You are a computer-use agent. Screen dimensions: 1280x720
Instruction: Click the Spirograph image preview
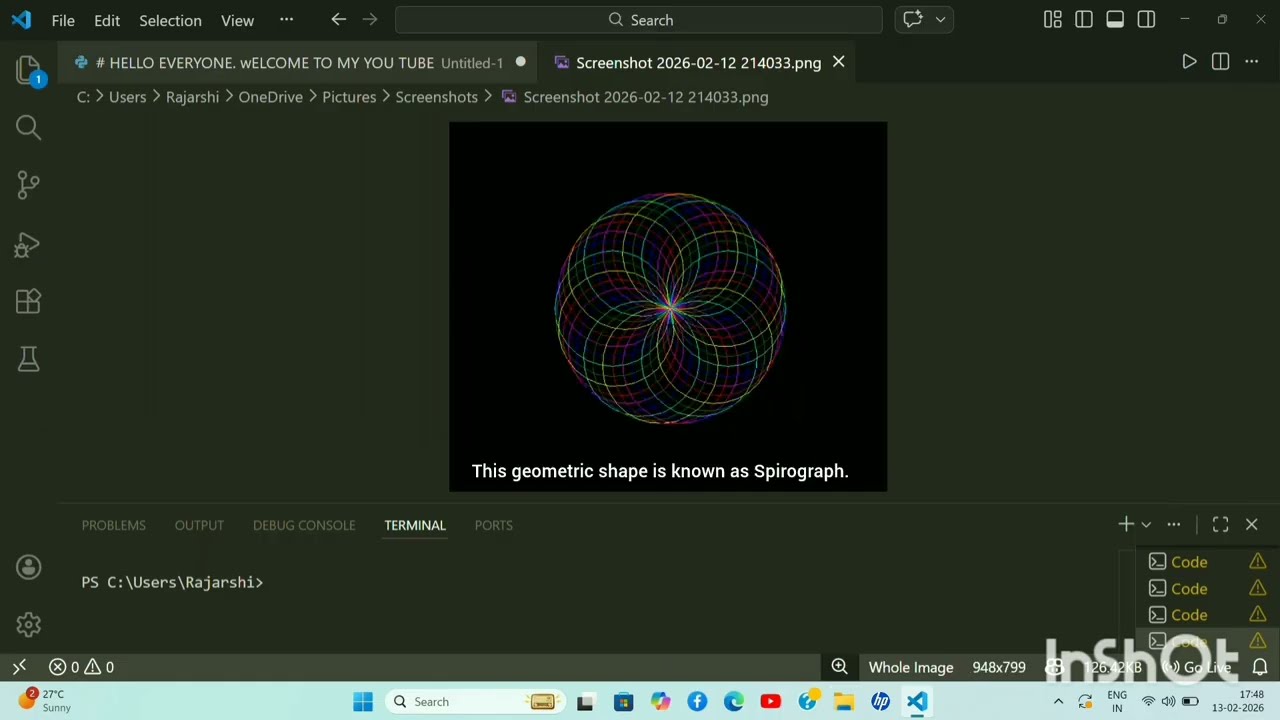[x=668, y=307]
